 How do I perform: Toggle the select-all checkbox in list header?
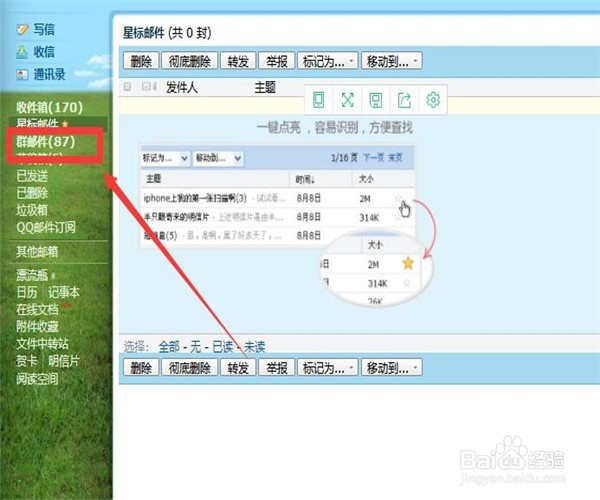[x=127, y=87]
